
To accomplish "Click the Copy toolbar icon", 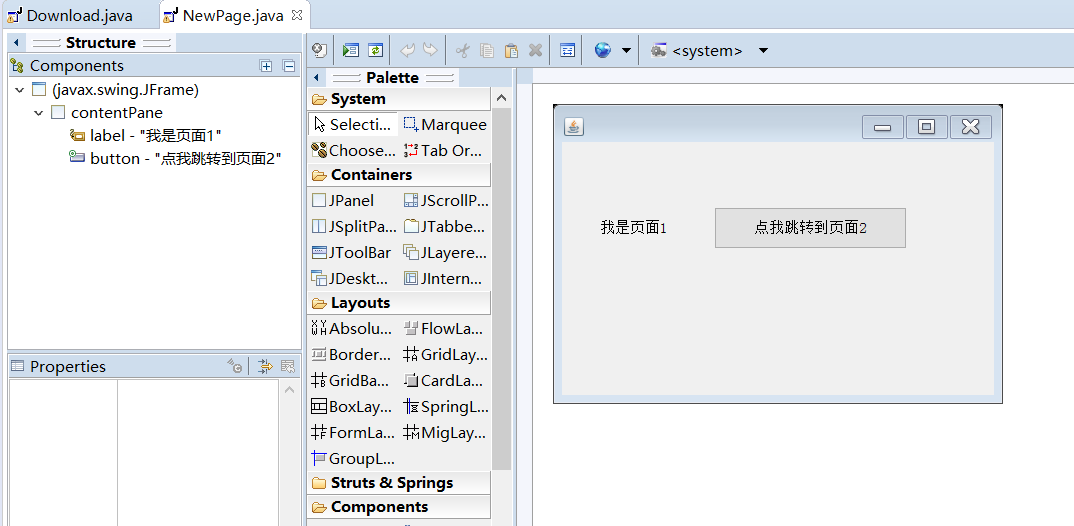I will coord(487,51).
